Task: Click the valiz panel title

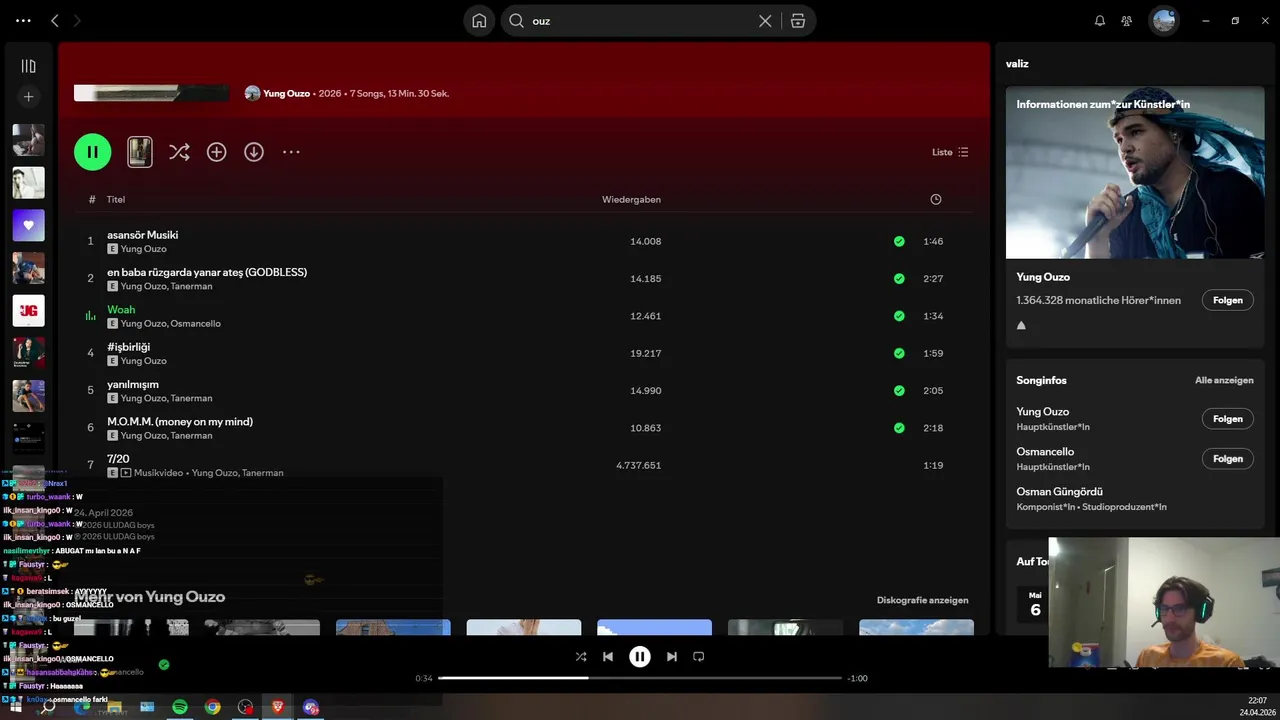Action: tap(1017, 63)
